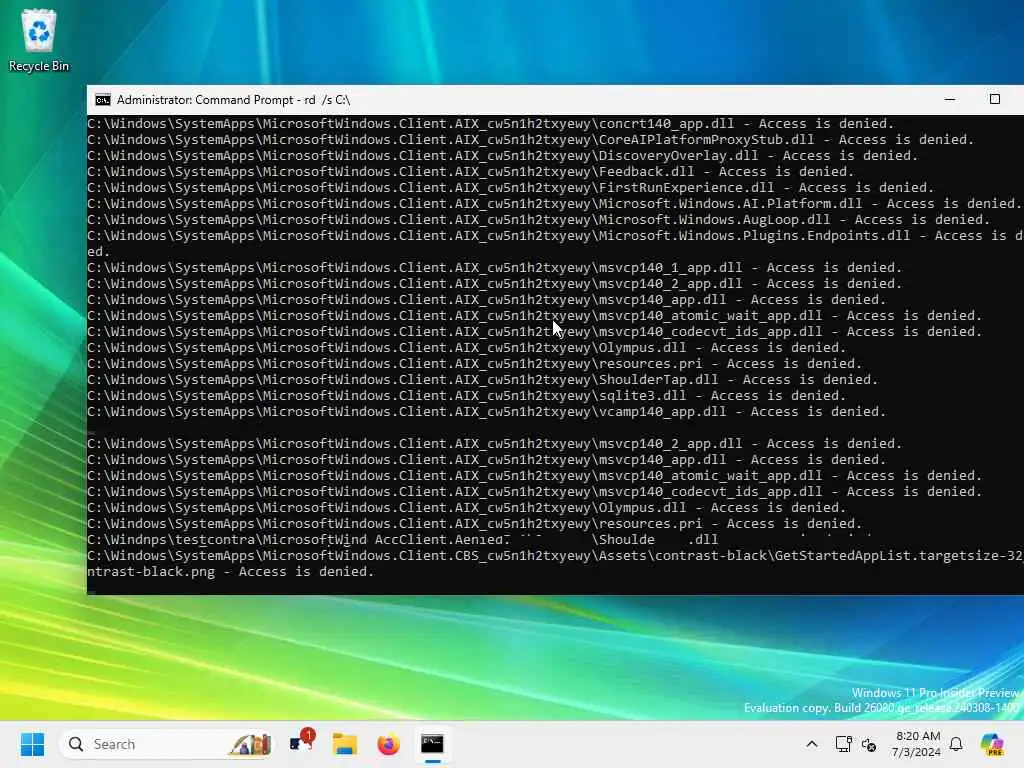
Task: Open the notifications bell
Action: (956, 744)
